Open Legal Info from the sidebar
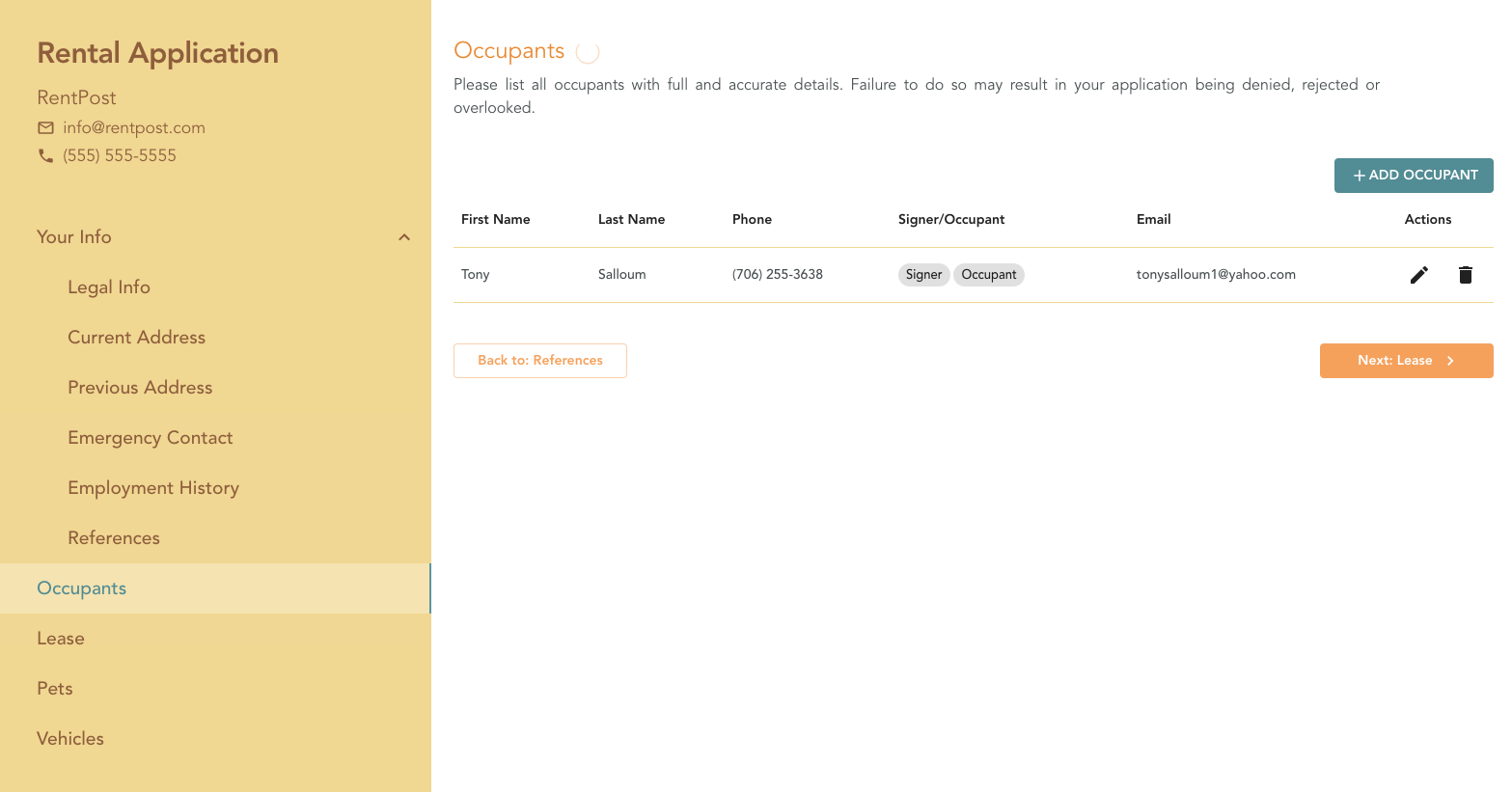The image size is (1512, 792). pyautogui.click(x=109, y=287)
